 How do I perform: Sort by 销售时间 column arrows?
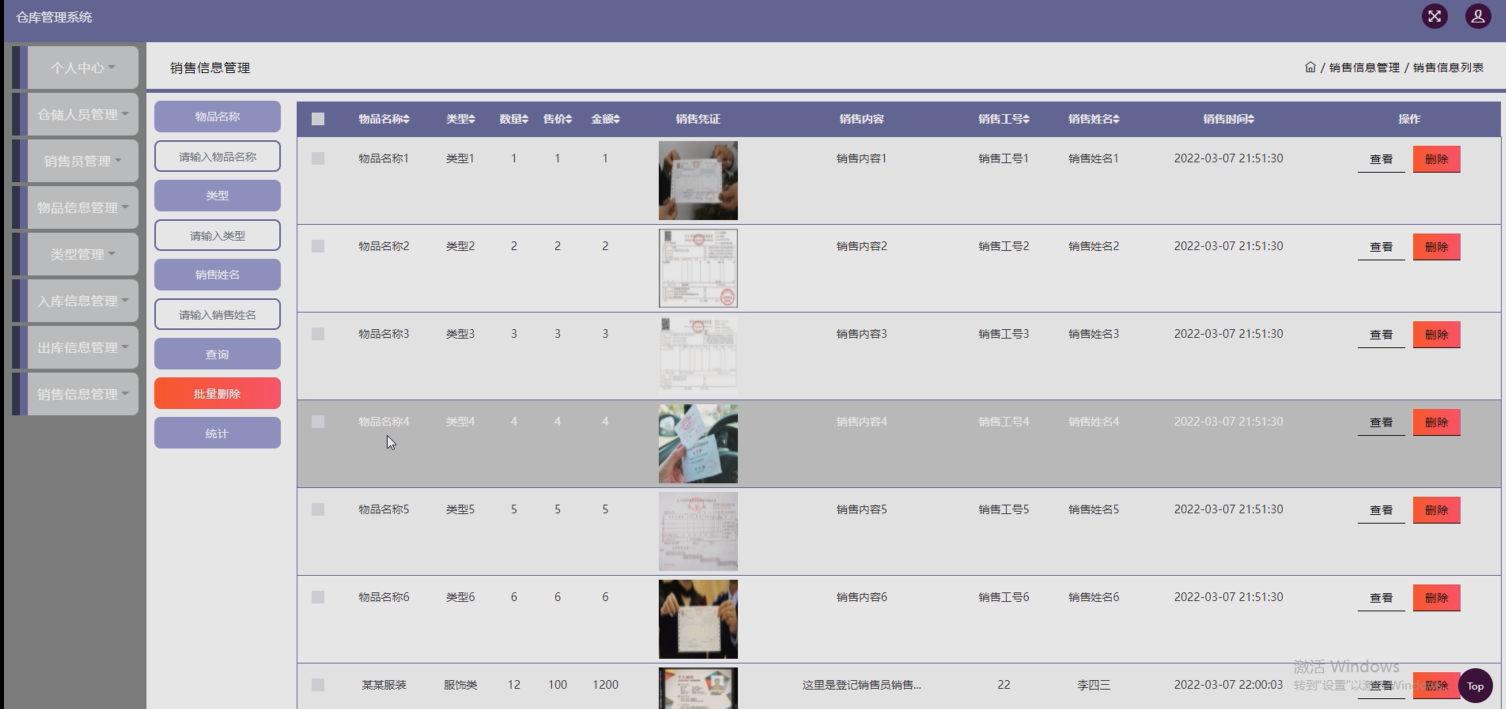1251,119
